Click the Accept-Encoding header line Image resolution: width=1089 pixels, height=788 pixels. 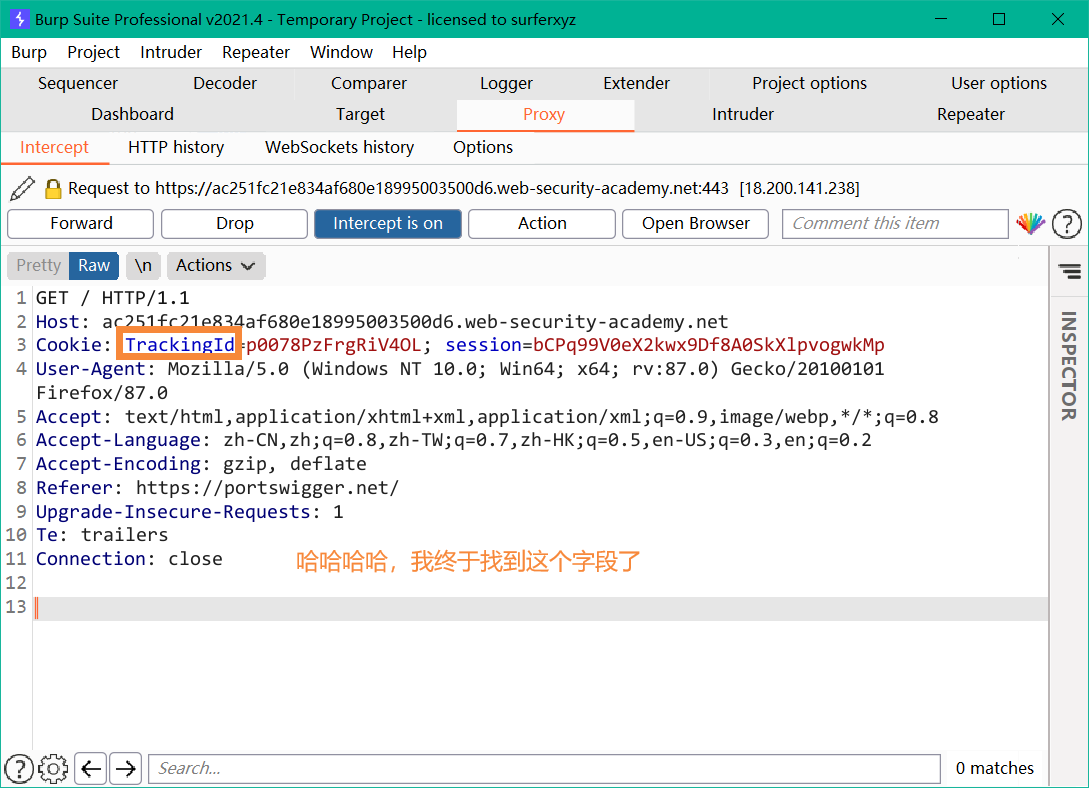tap(201, 464)
